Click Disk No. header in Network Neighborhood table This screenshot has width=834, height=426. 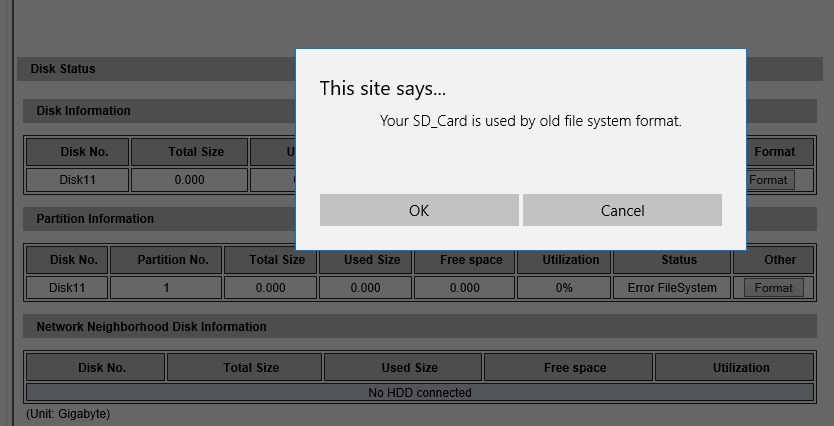(x=95, y=367)
